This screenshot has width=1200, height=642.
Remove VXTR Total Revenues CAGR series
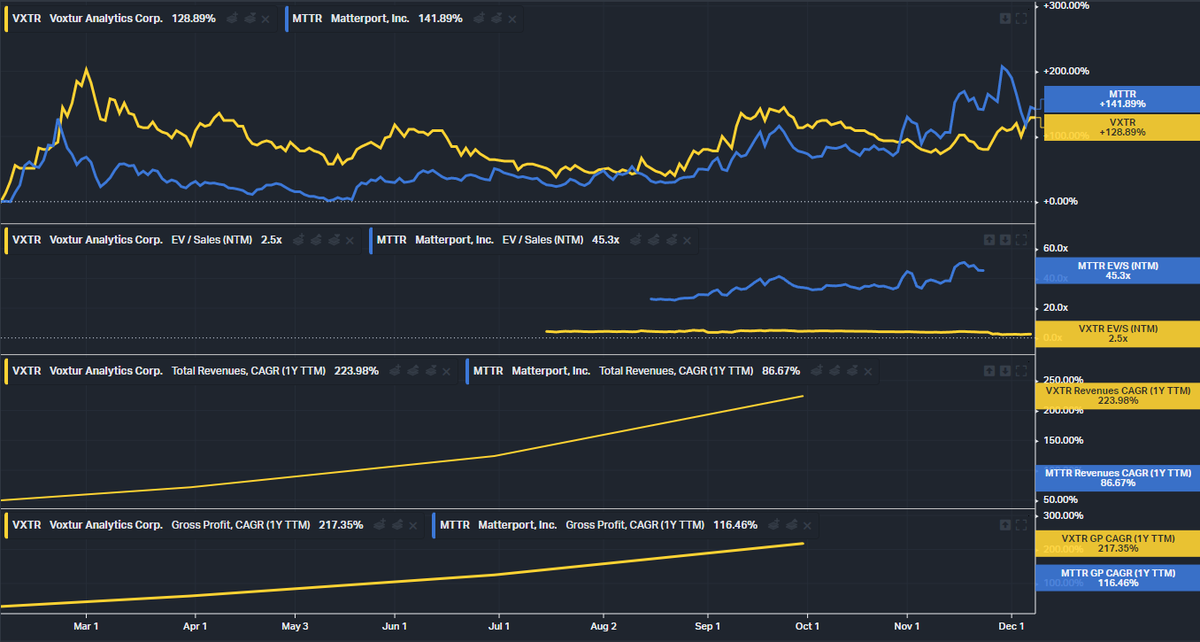click(x=446, y=371)
